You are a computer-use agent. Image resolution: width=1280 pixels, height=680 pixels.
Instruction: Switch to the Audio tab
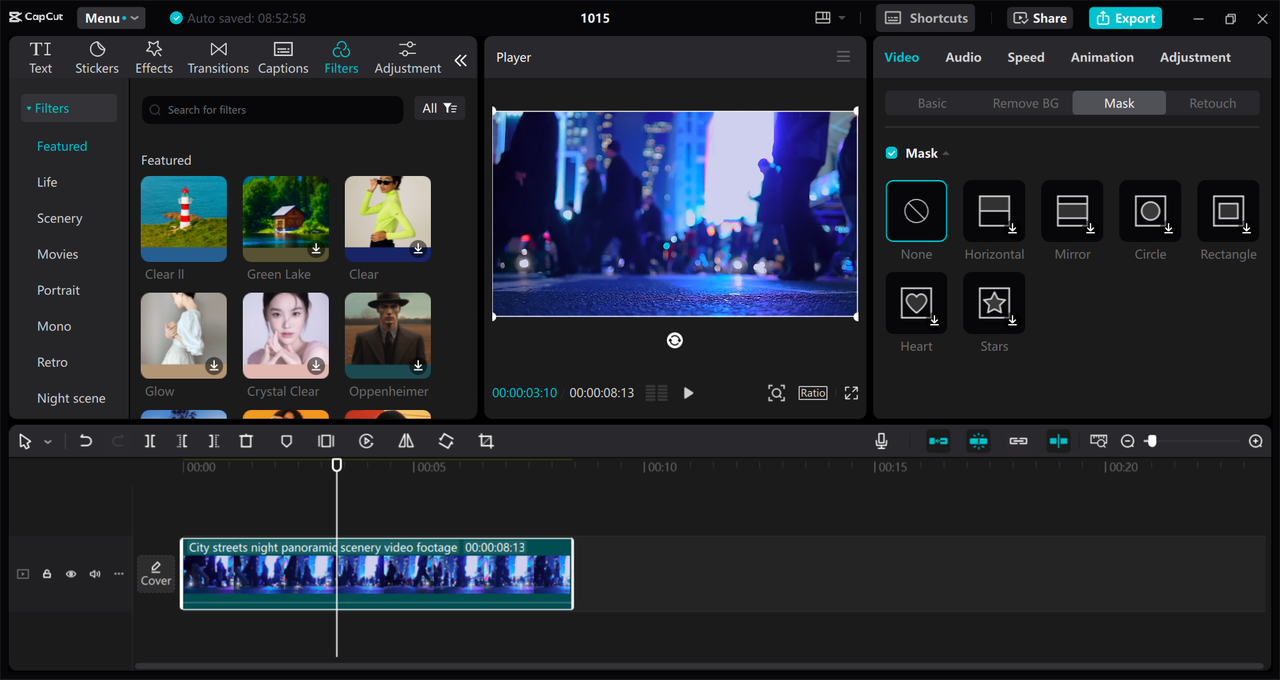pos(963,57)
